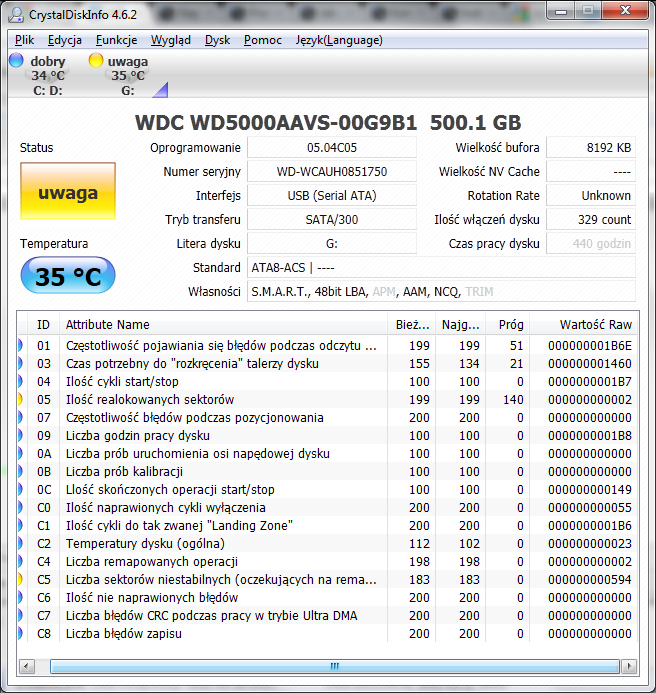Image resolution: width=656 pixels, height=693 pixels.
Task: Click the grayed '440 godzin' field
Action: click(591, 244)
